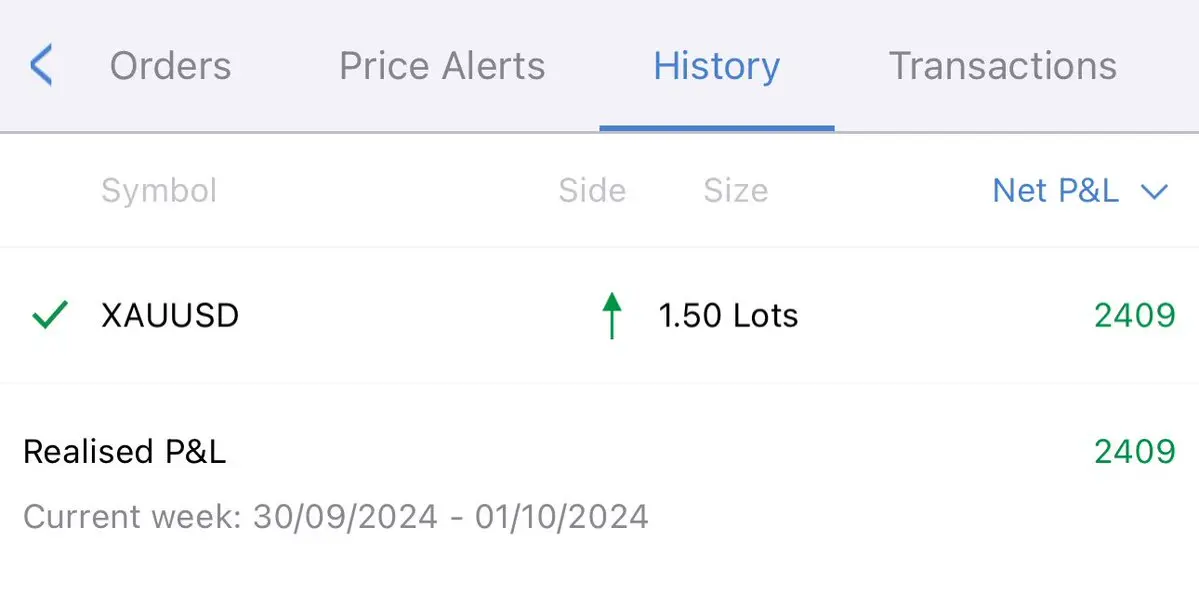Click the 2409 net profit on XAUUSD row
Viewport: 1199px width, 607px height.
click(x=1135, y=315)
